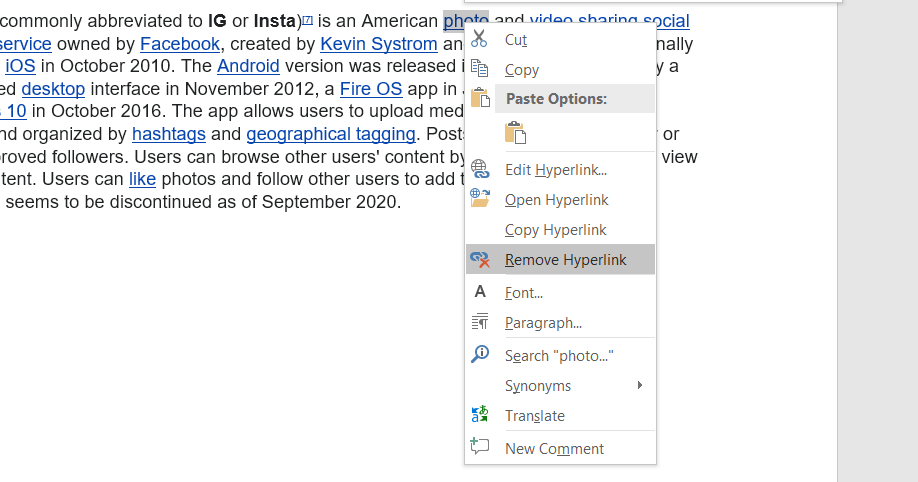This screenshot has height=482, width=918.
Task: Click the Paragraph settings icon
Action: coord(480,322)
